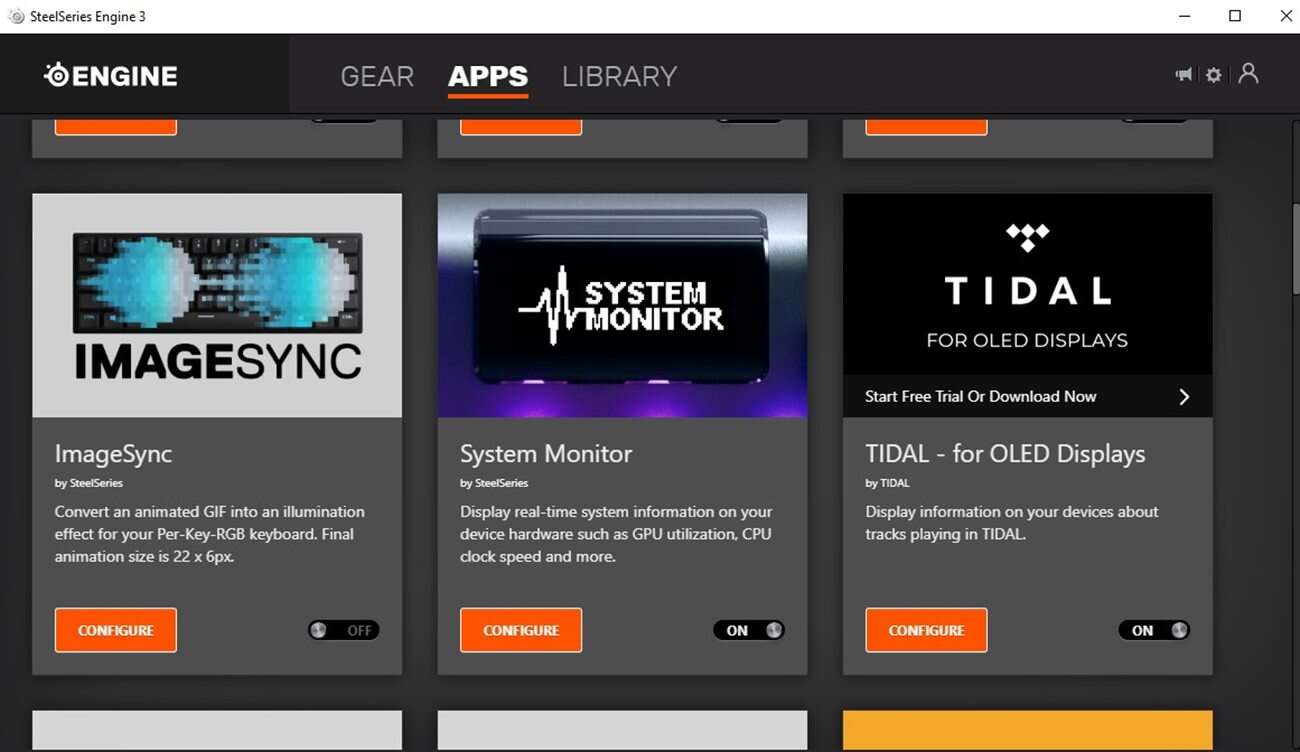Click the SteelSeries app icon in title bar
Viewport: 1300px width, 752px height.
pyautogui.click(x=16, y=16)
